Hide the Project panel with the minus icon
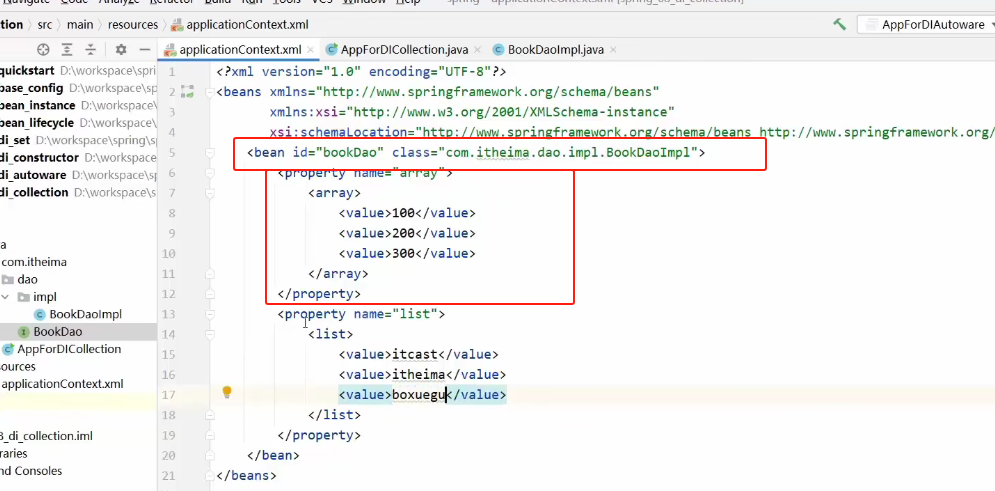The width and height of the screenshot is (995, 491). click(145, 49)
